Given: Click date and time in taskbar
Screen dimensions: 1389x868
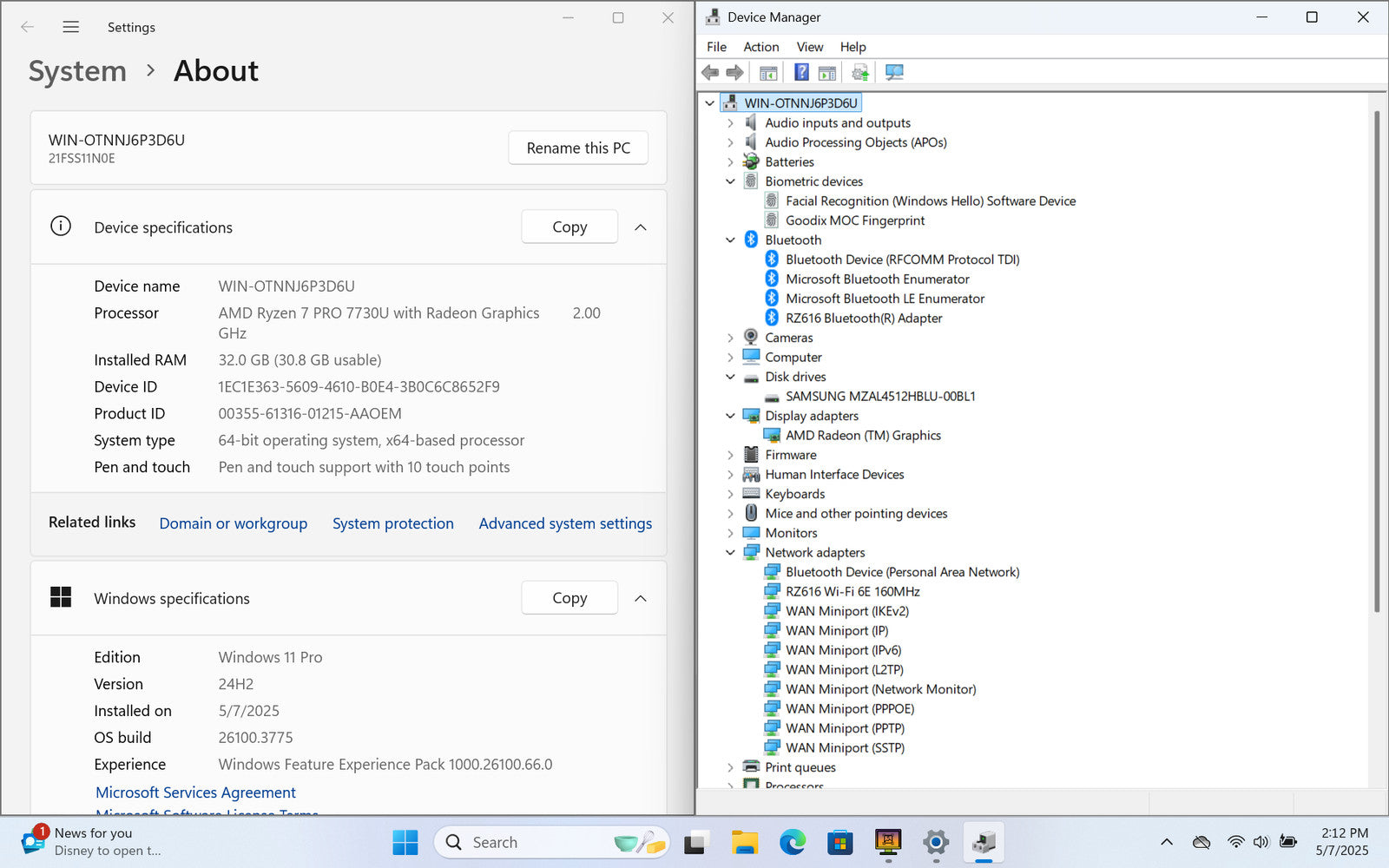Looking at the screenshot, I should (x=1342, y=842).
